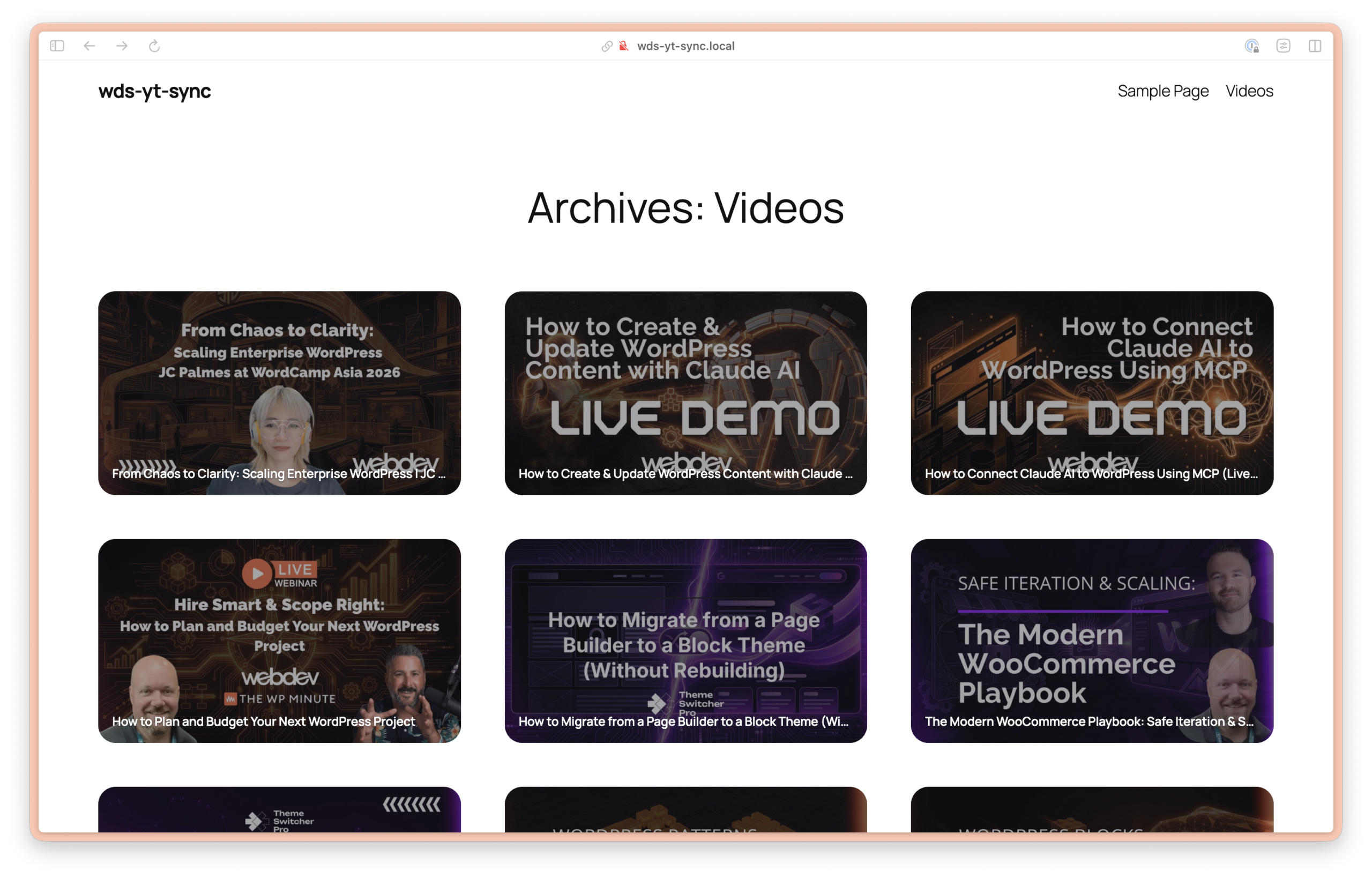The image size is (1372, 878).
Task: Click the red insecure-connection lock icon
Action: point(624,46)
